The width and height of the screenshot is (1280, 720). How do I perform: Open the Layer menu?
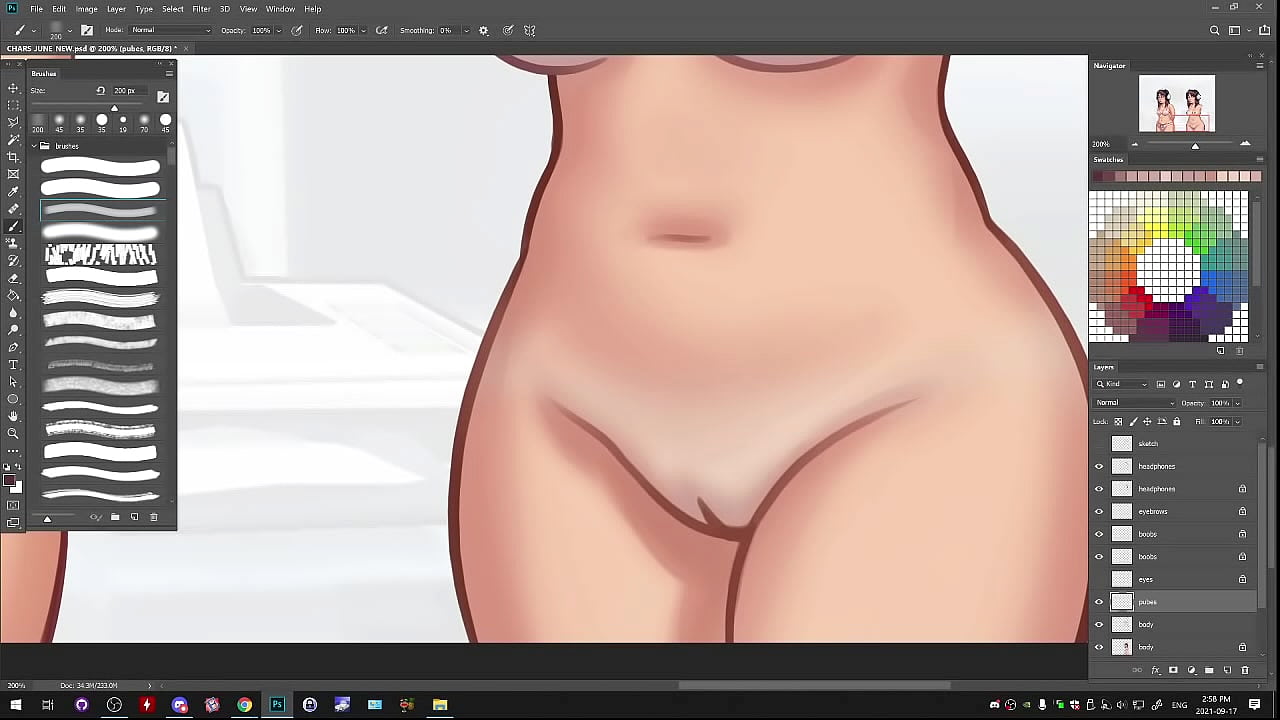pyautogui.click(x=116, y=9)
